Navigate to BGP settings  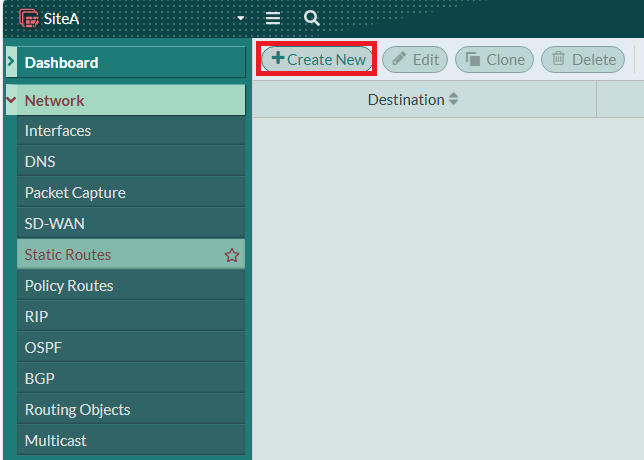[131, 378]
